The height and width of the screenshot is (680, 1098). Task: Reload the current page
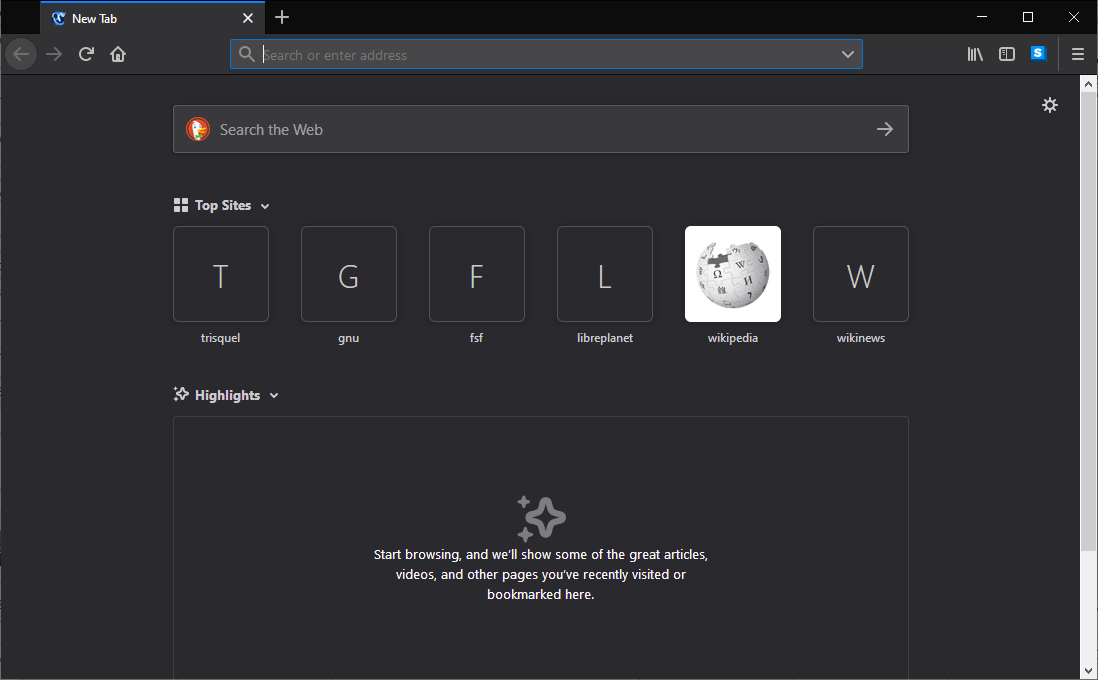(86, 54)
